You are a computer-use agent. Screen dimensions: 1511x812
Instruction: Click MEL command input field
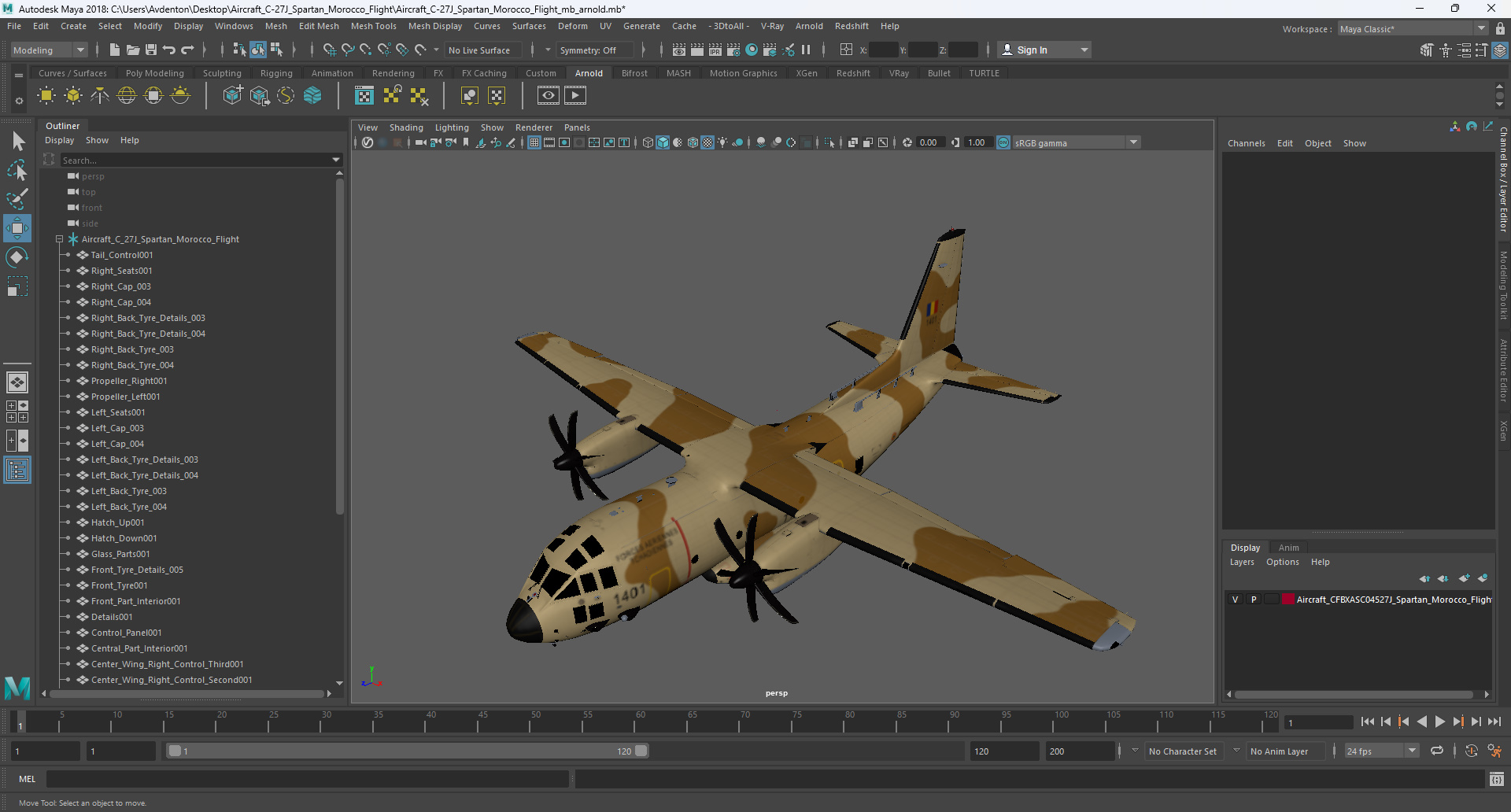pos(307,779)
